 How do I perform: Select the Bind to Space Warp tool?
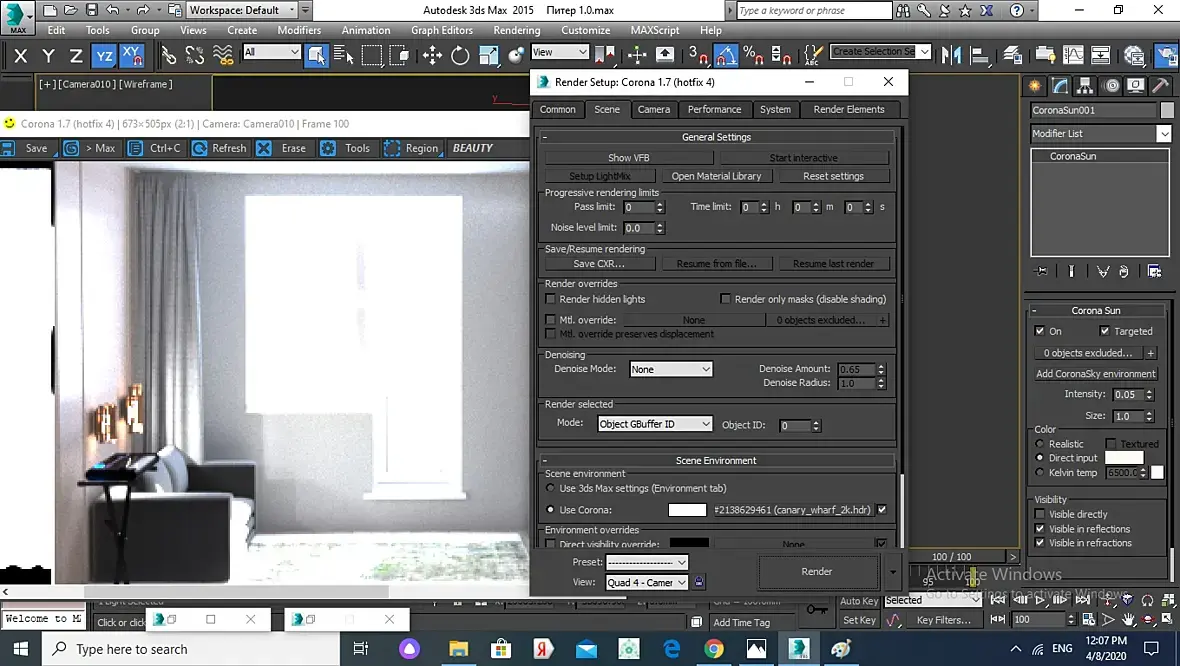(223, 55)
